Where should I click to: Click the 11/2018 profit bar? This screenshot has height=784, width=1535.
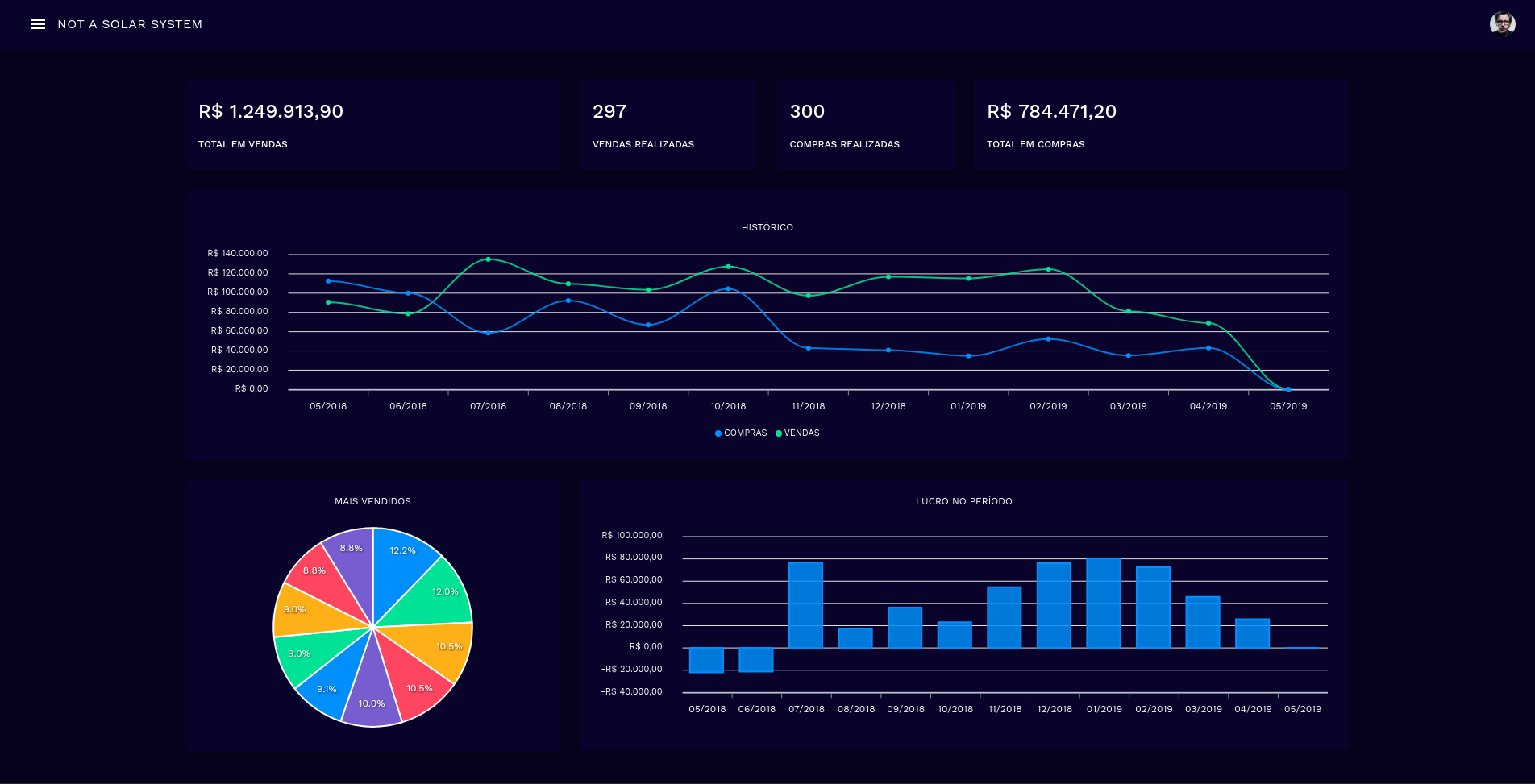tap(1005, 617)
